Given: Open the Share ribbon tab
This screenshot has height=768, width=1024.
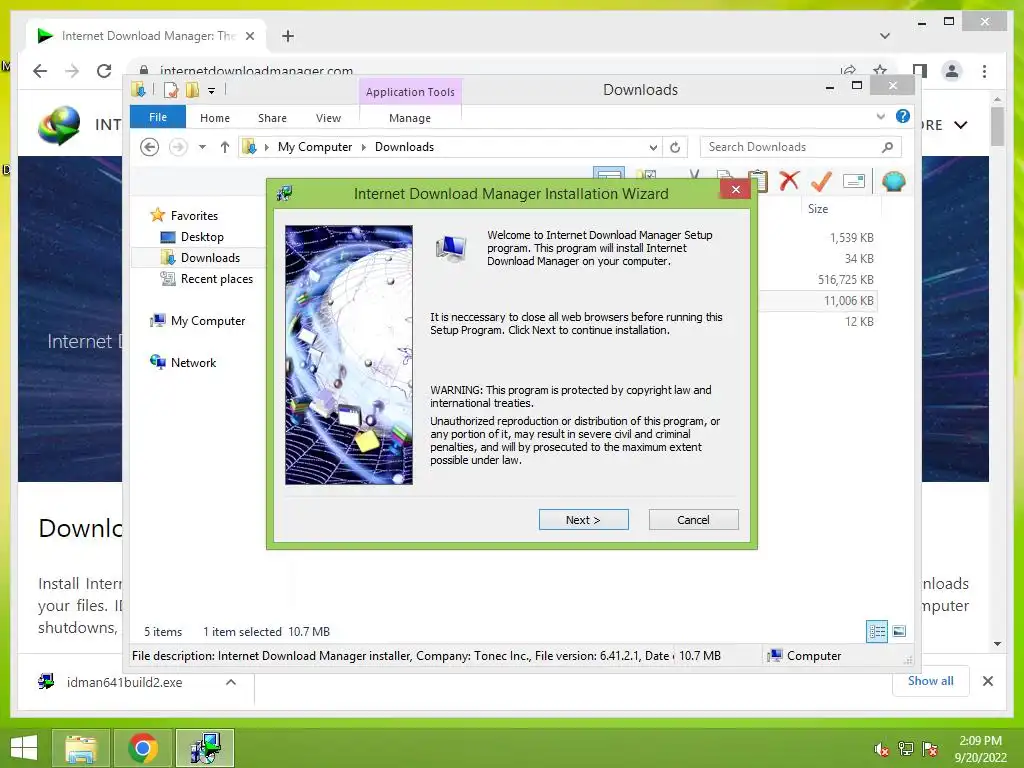Looking at the screenshot, I should click(x=272, y=118).
